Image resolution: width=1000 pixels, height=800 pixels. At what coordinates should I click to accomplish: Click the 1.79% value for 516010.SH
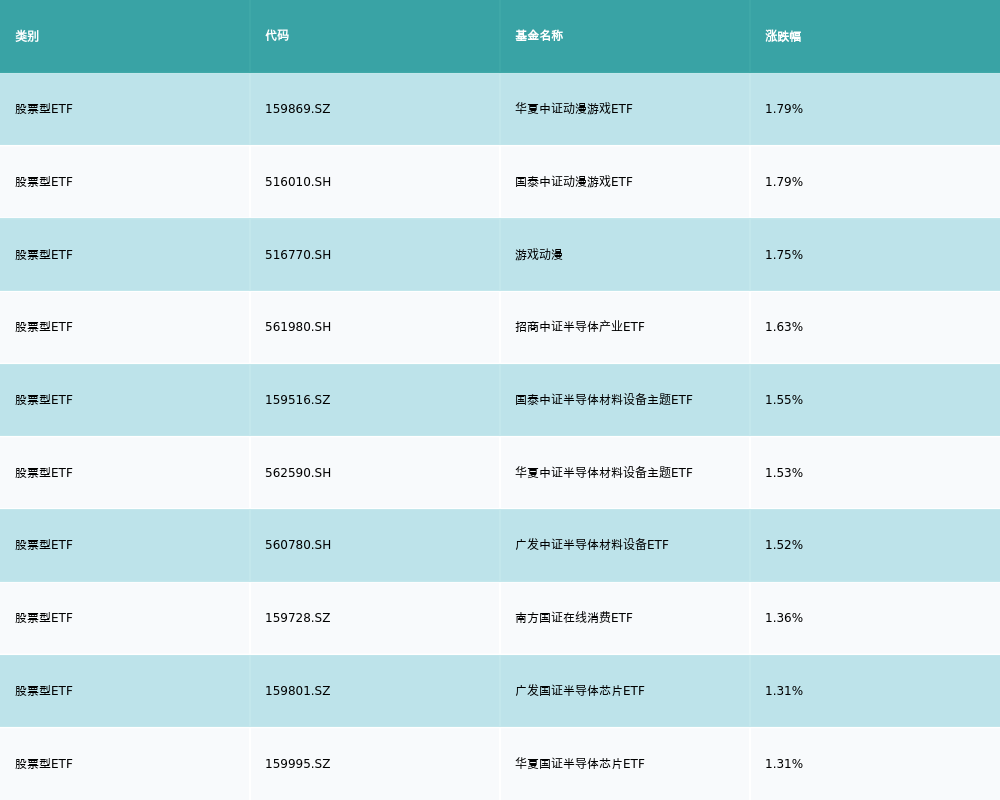(x=784, y=182)
